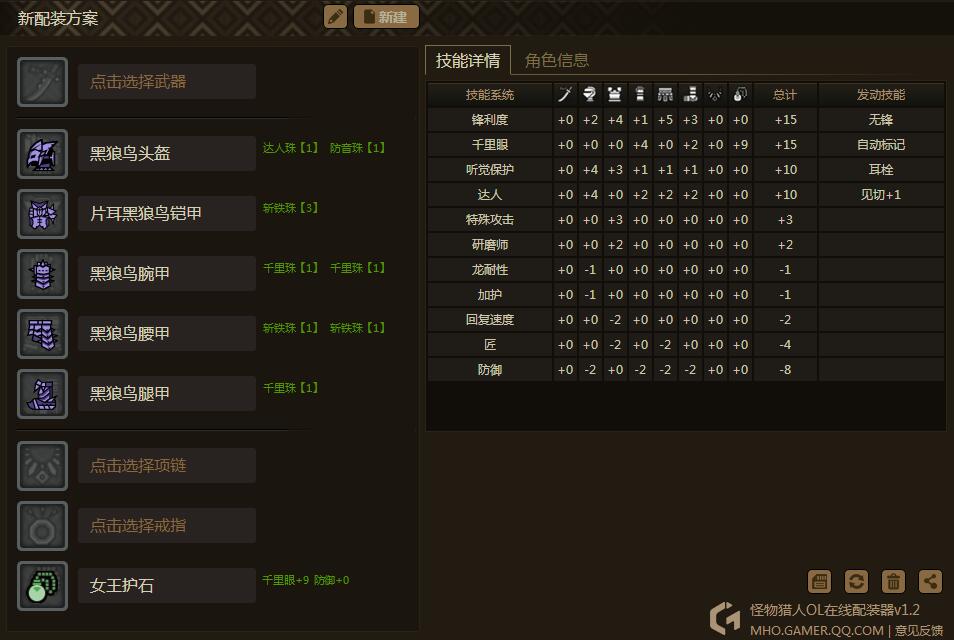Click the 黑狼鸟腿甲 leg icon
The image size is (954, 640).
coord(43,394)
